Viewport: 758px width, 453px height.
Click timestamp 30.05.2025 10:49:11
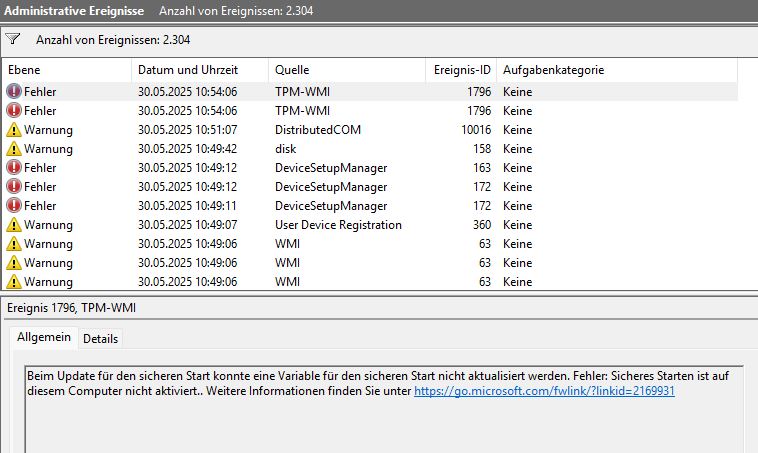(x=188, y=205)
